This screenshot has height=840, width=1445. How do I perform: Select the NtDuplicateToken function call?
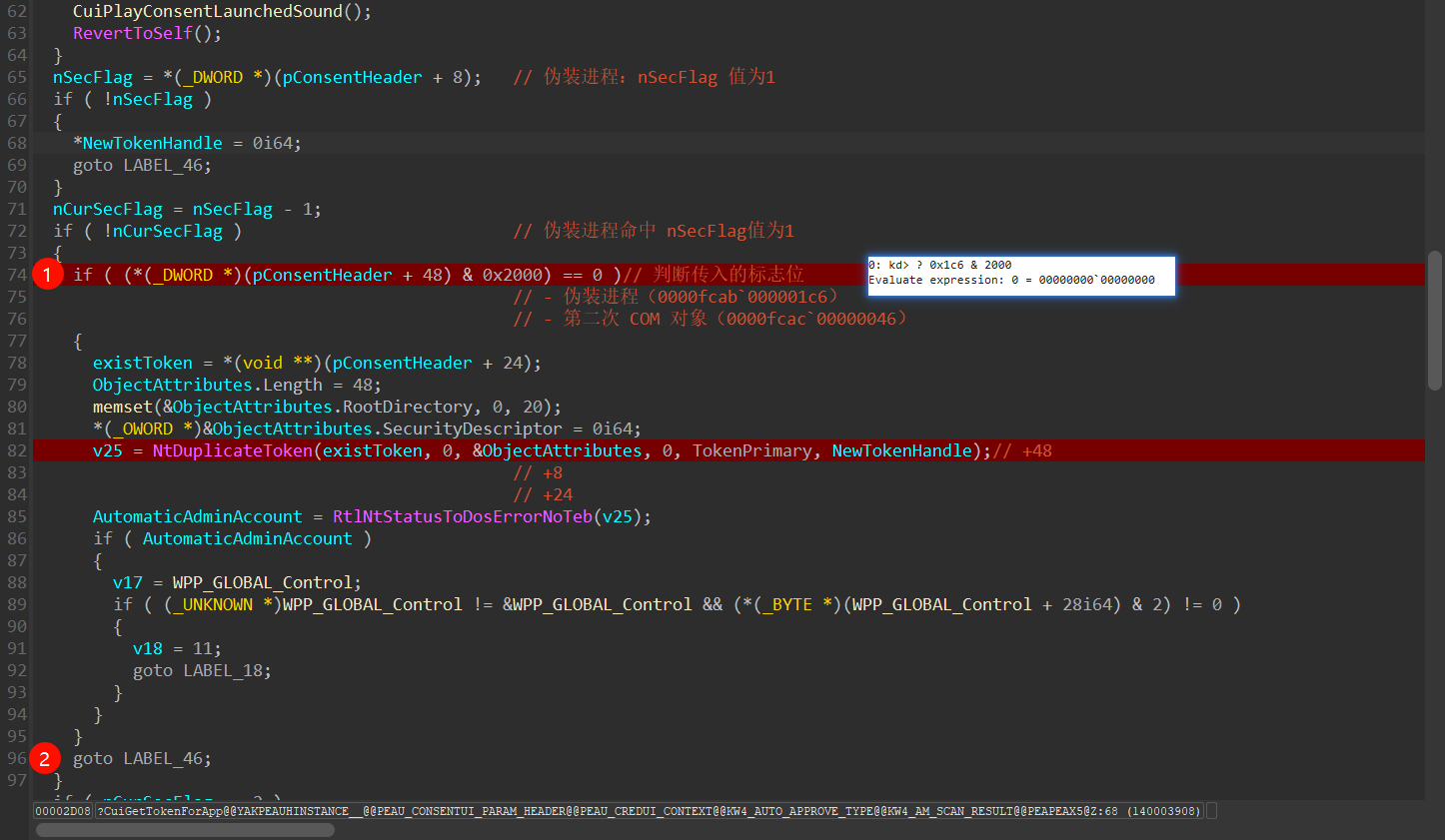232,450
